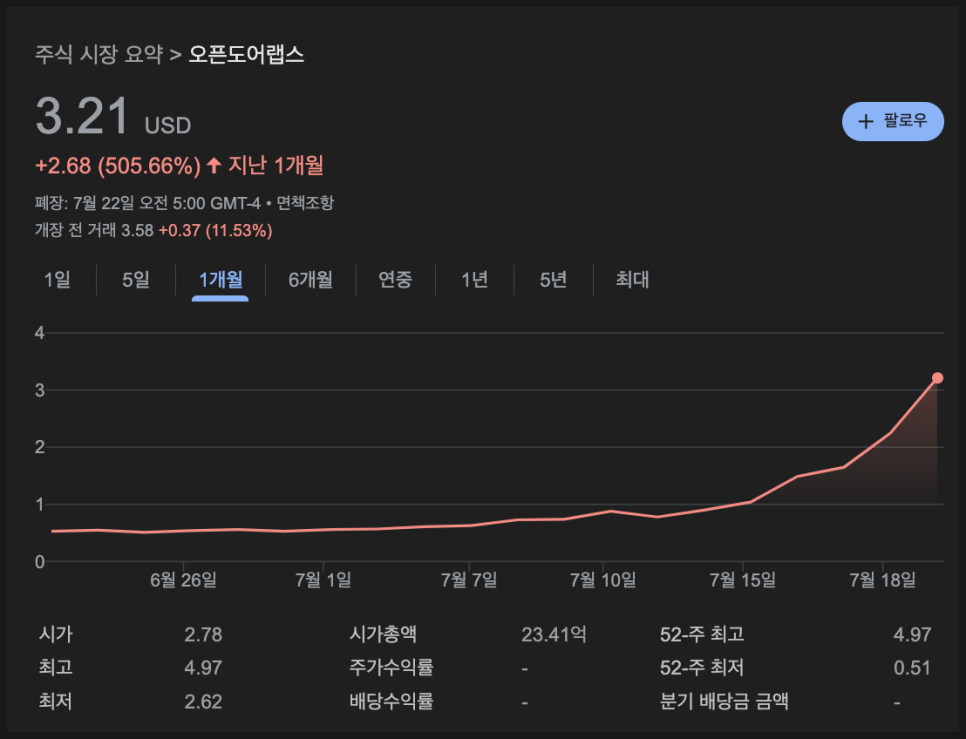Show the 1년 range tab
The width and height of the screenshot is (966, 739).
click(x=474, y=280)
